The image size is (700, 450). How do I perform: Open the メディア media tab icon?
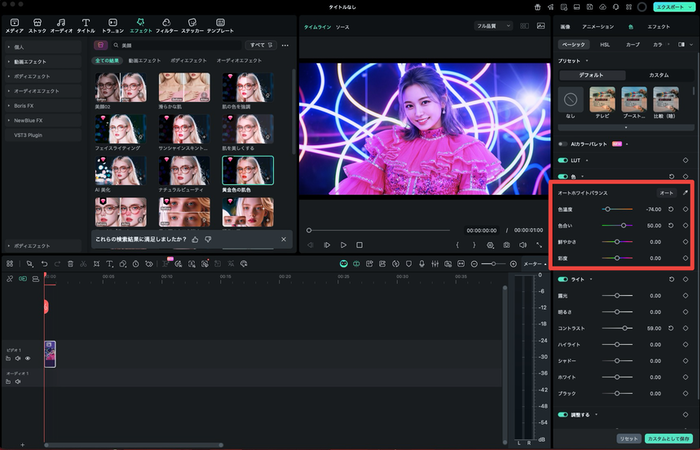(x=14, y=25)
